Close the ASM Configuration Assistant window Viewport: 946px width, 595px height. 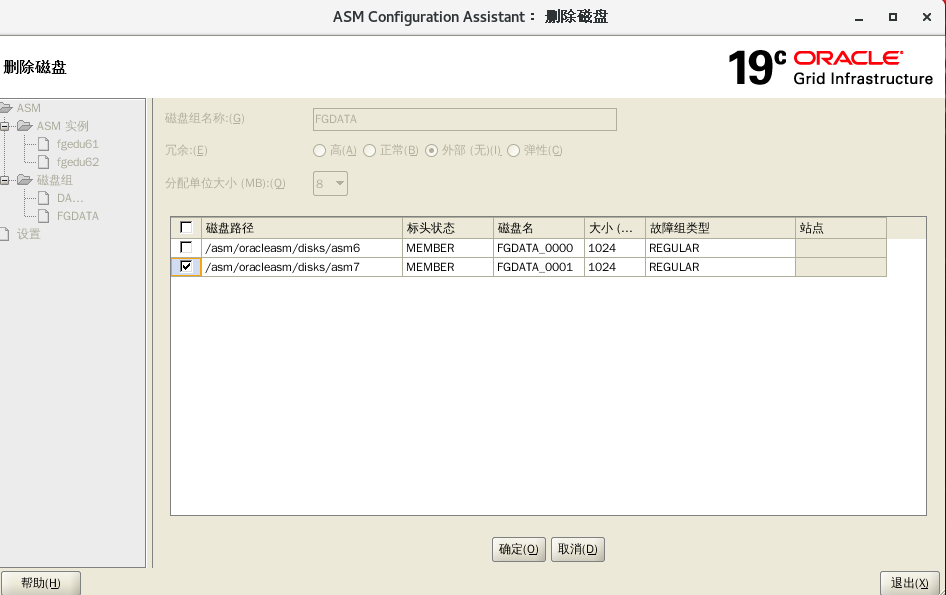(x=927, y=18)
